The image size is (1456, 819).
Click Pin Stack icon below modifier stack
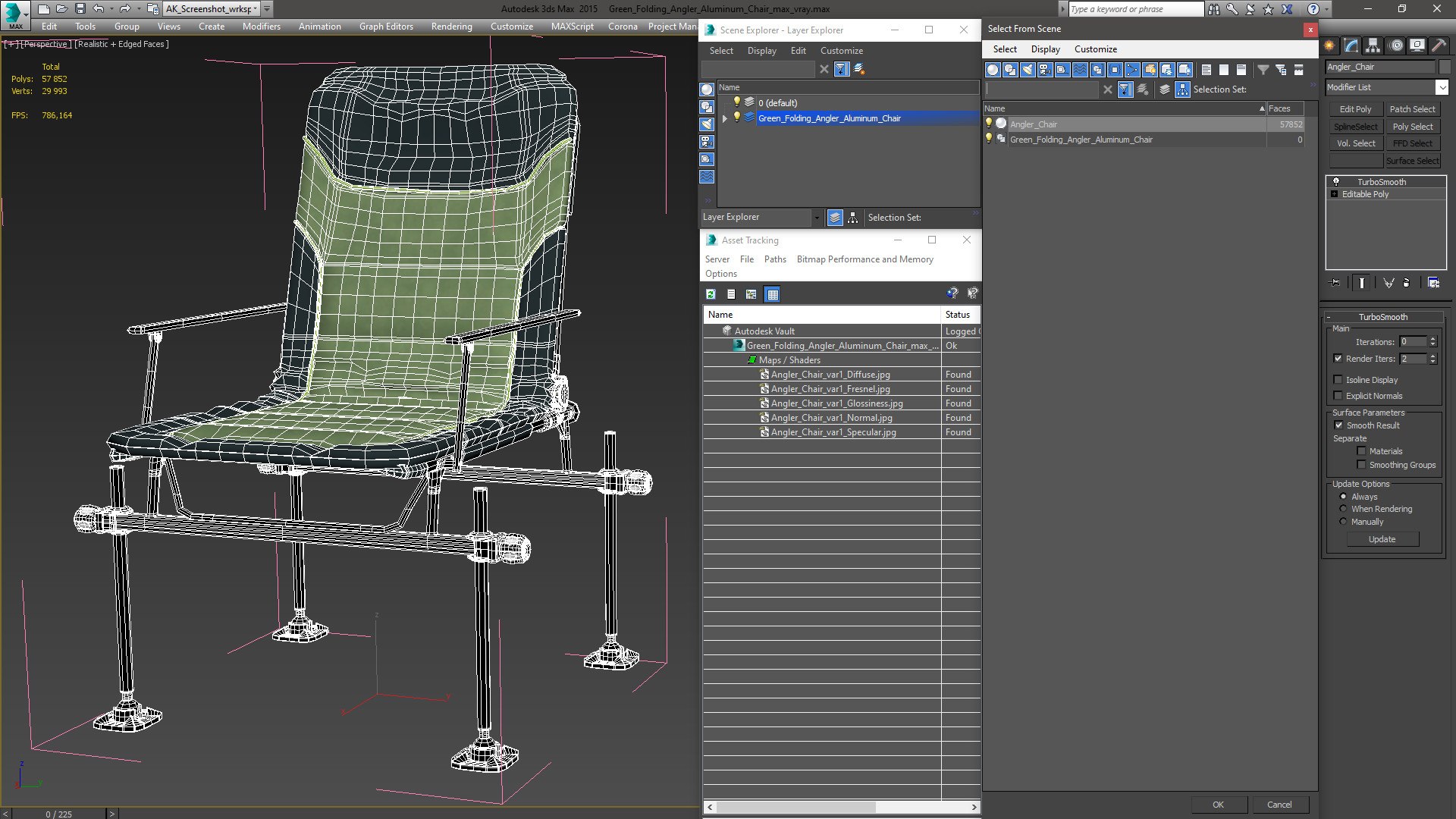[x=1335, y=283]
